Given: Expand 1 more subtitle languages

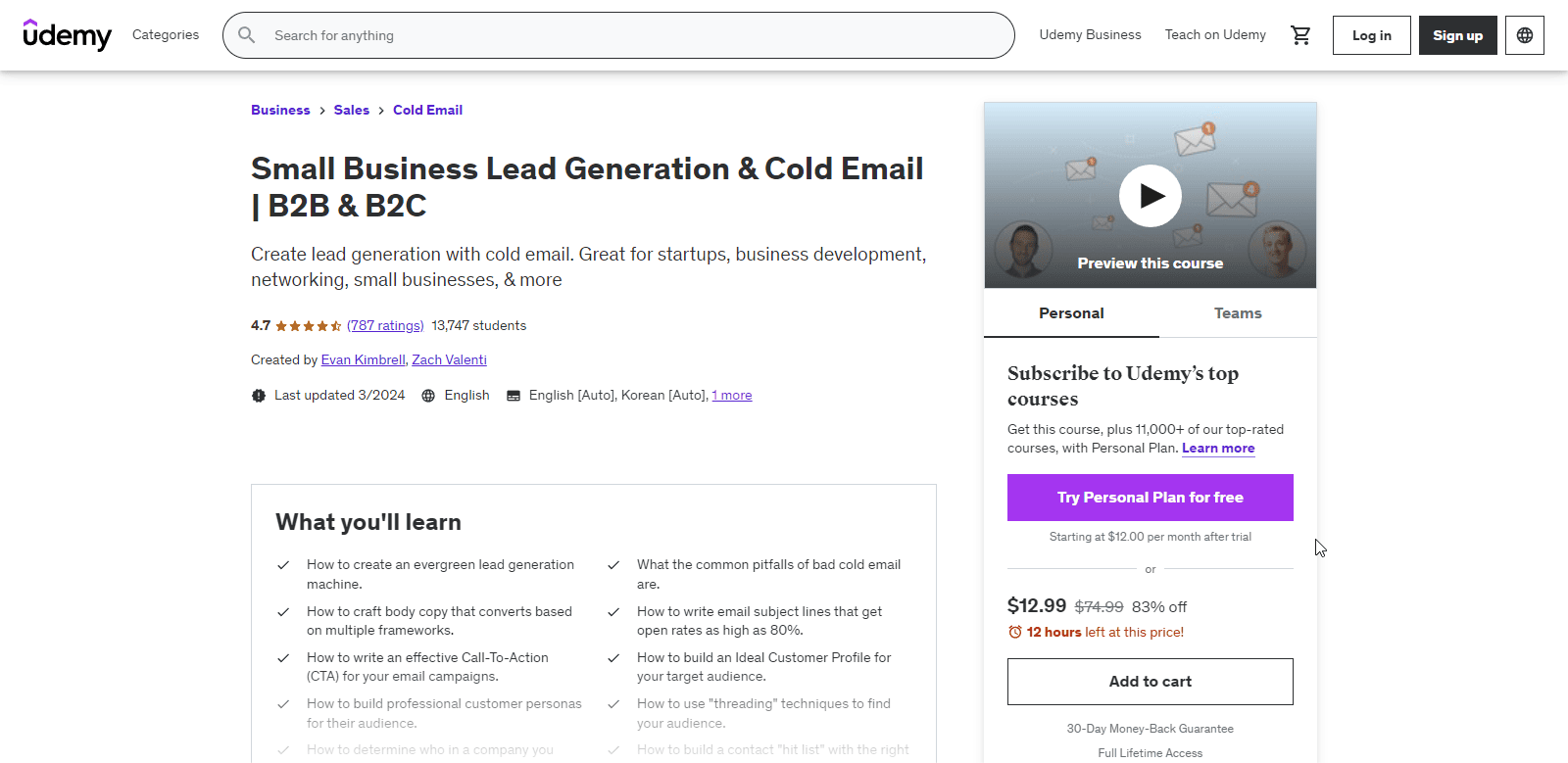Looking at the screenshot, I should coord(731,395).
